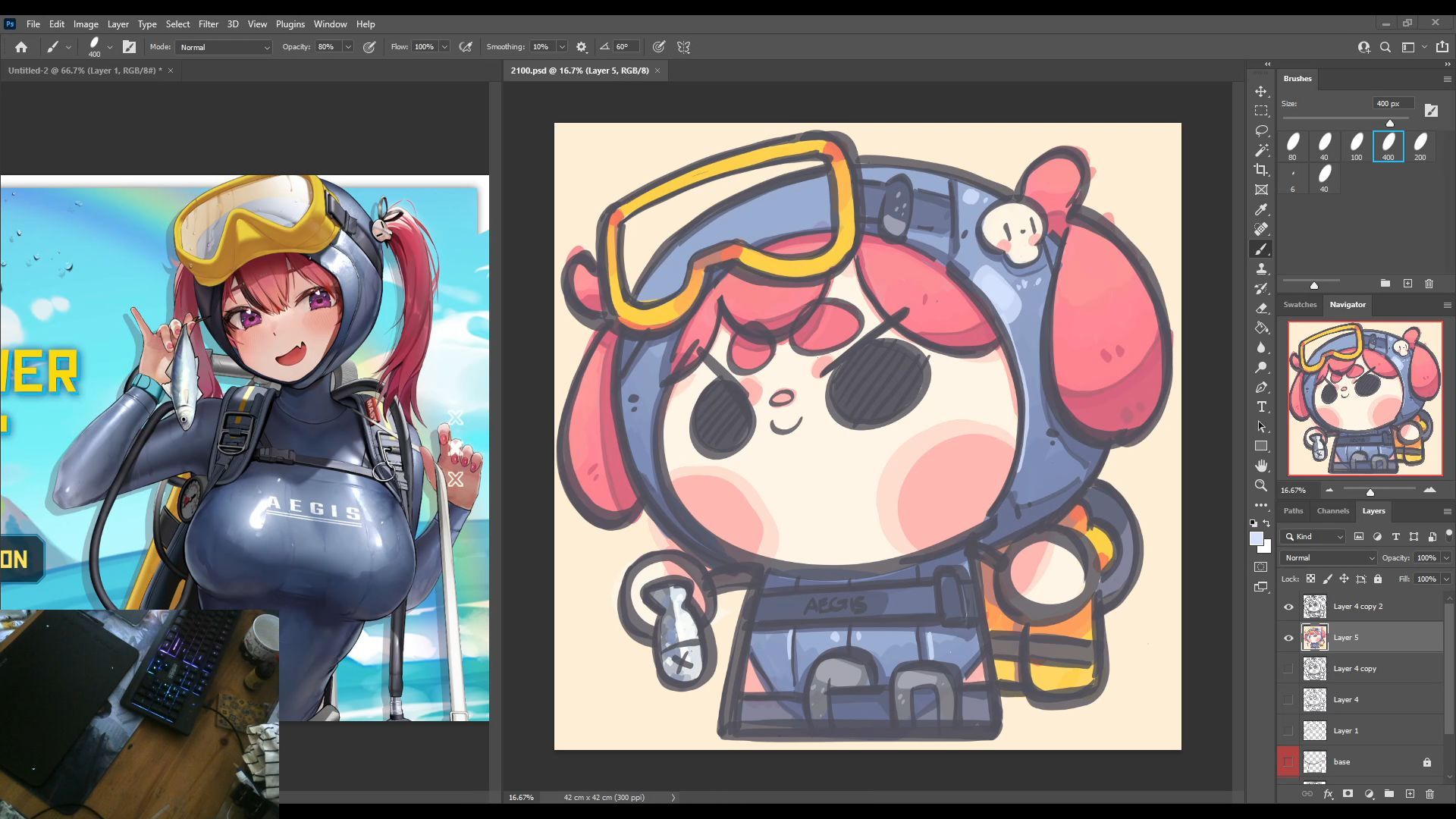This screenshot has height=819, width=1456.
Task: Select the Dodge tool
Action: pos(1261,367)
